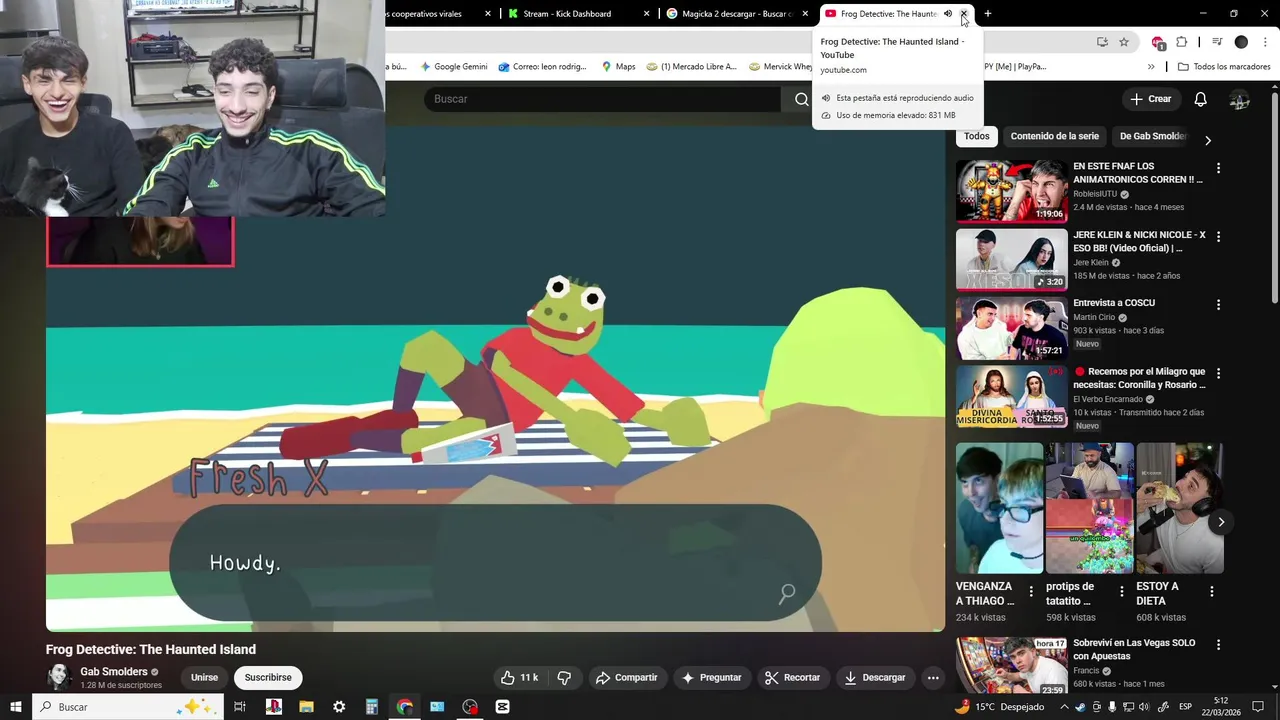1280x720 pixels.
Task: Open Chrome extensions puzzle icon
Action: click(x=1181, y=42)
